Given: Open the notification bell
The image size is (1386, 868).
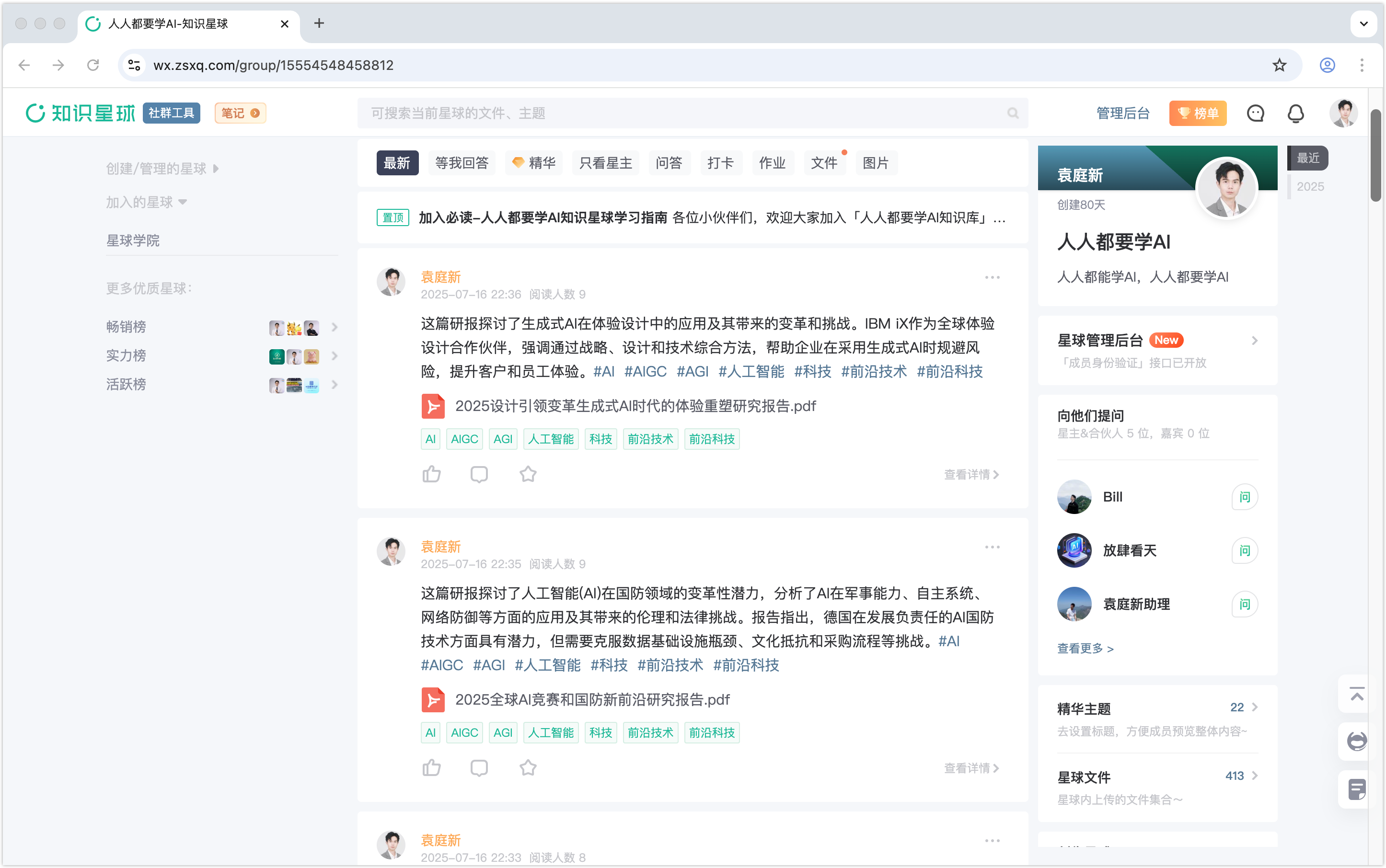Looking at the screenshot, I should pyautogui.click(x=1295, y=113).
